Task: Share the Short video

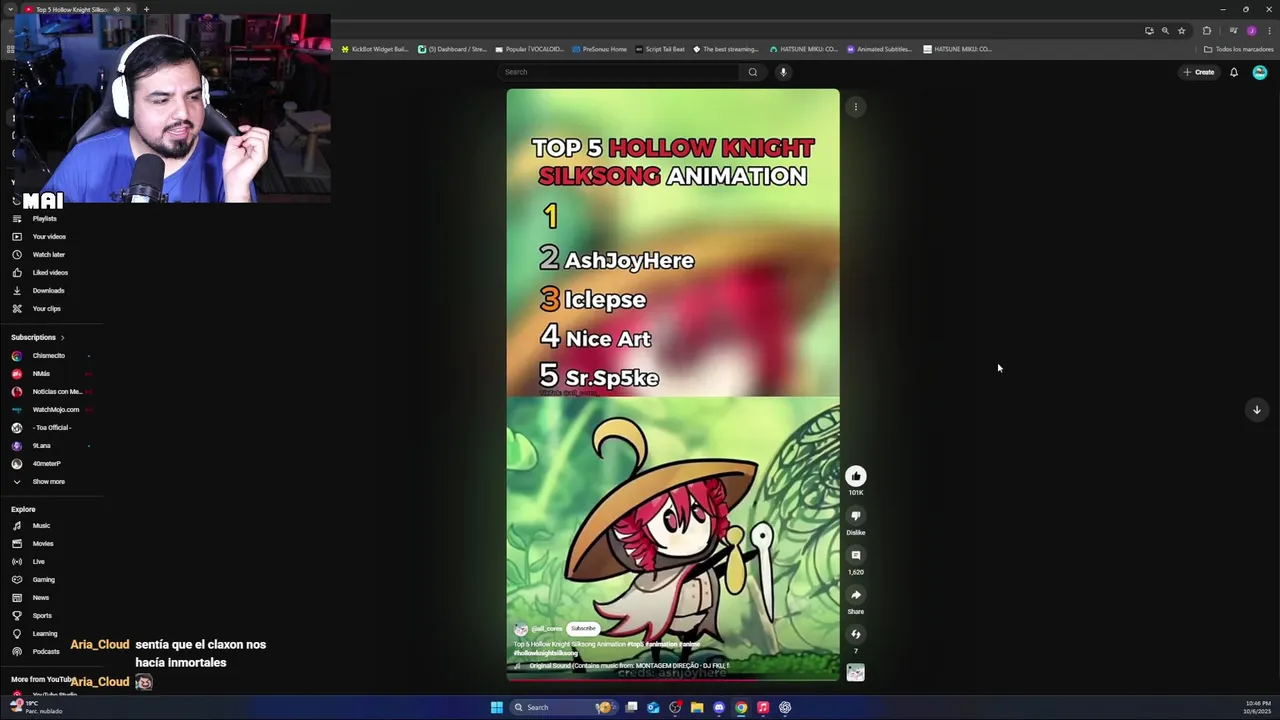Action: [x=855, y=595]
